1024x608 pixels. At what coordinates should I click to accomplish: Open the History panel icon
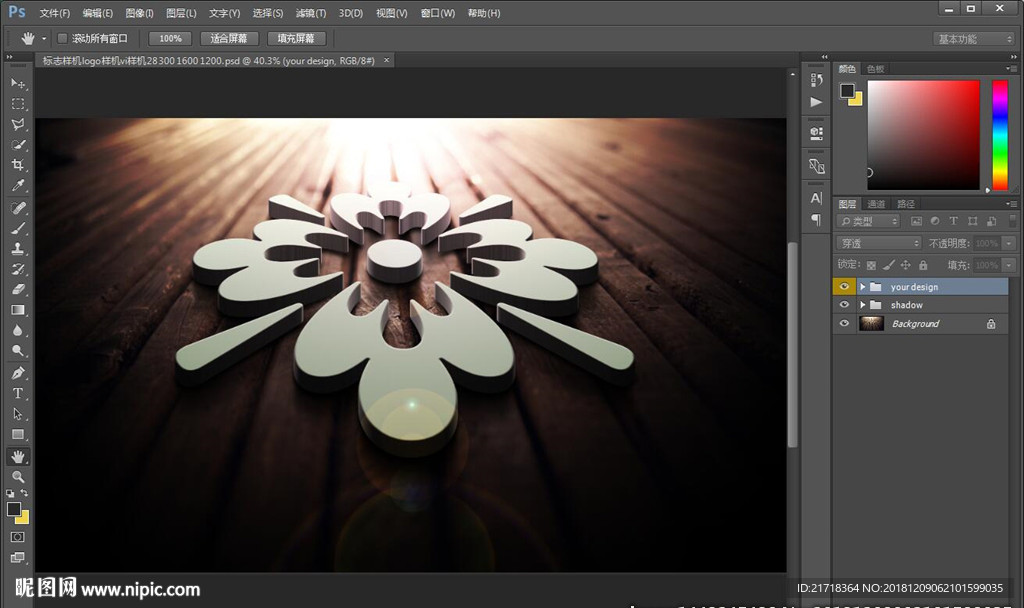tap(816, 80)
